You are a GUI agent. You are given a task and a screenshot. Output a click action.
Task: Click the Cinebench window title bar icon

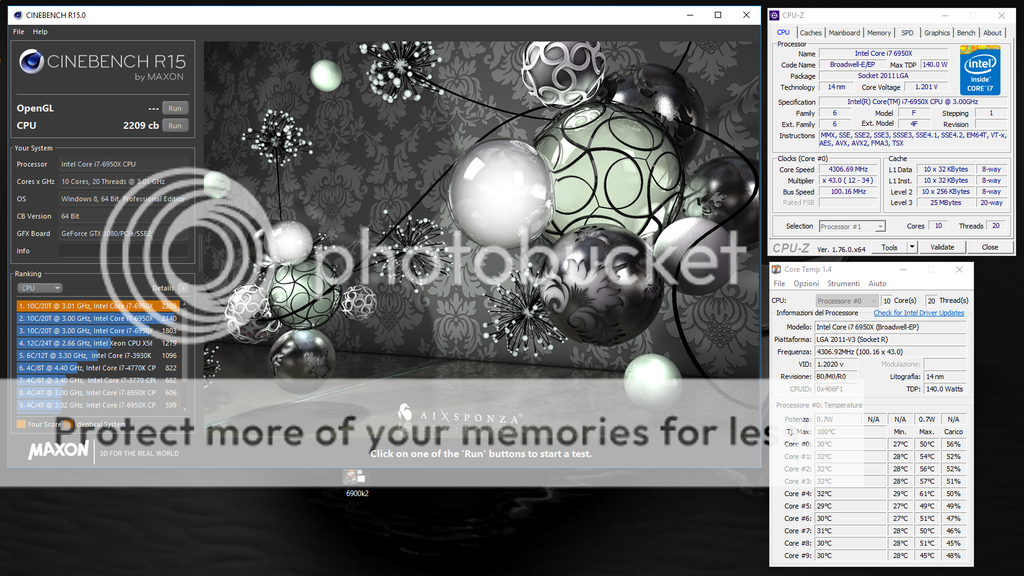[9, 15]
